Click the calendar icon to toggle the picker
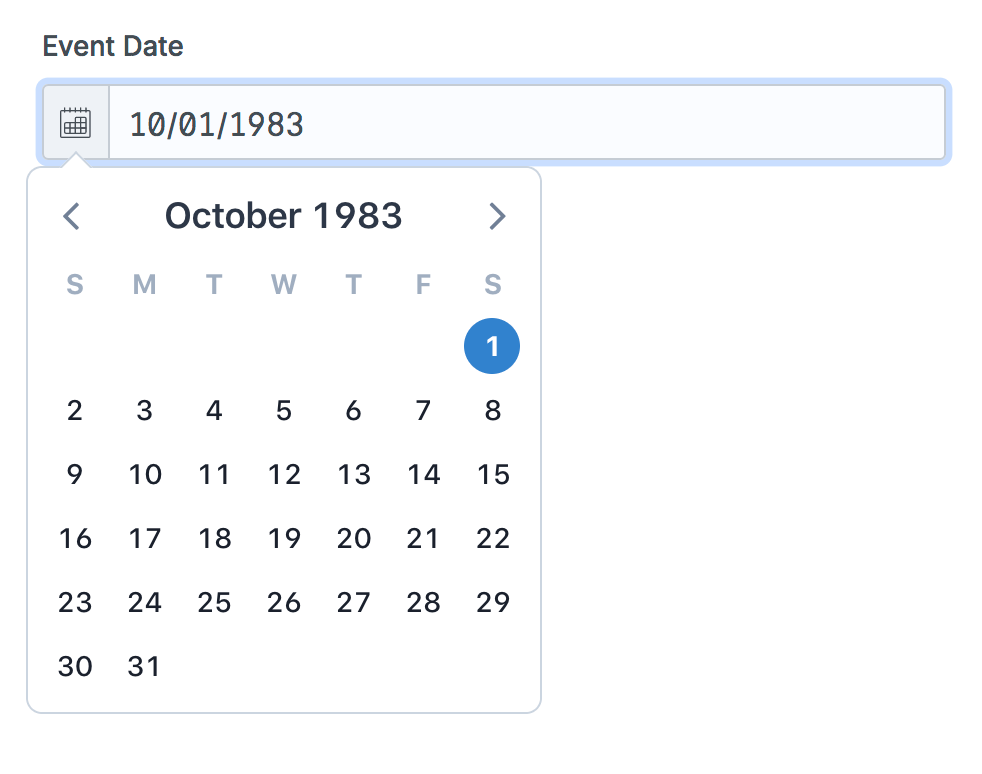Screen dimensions: 982x774 [75, 122]
